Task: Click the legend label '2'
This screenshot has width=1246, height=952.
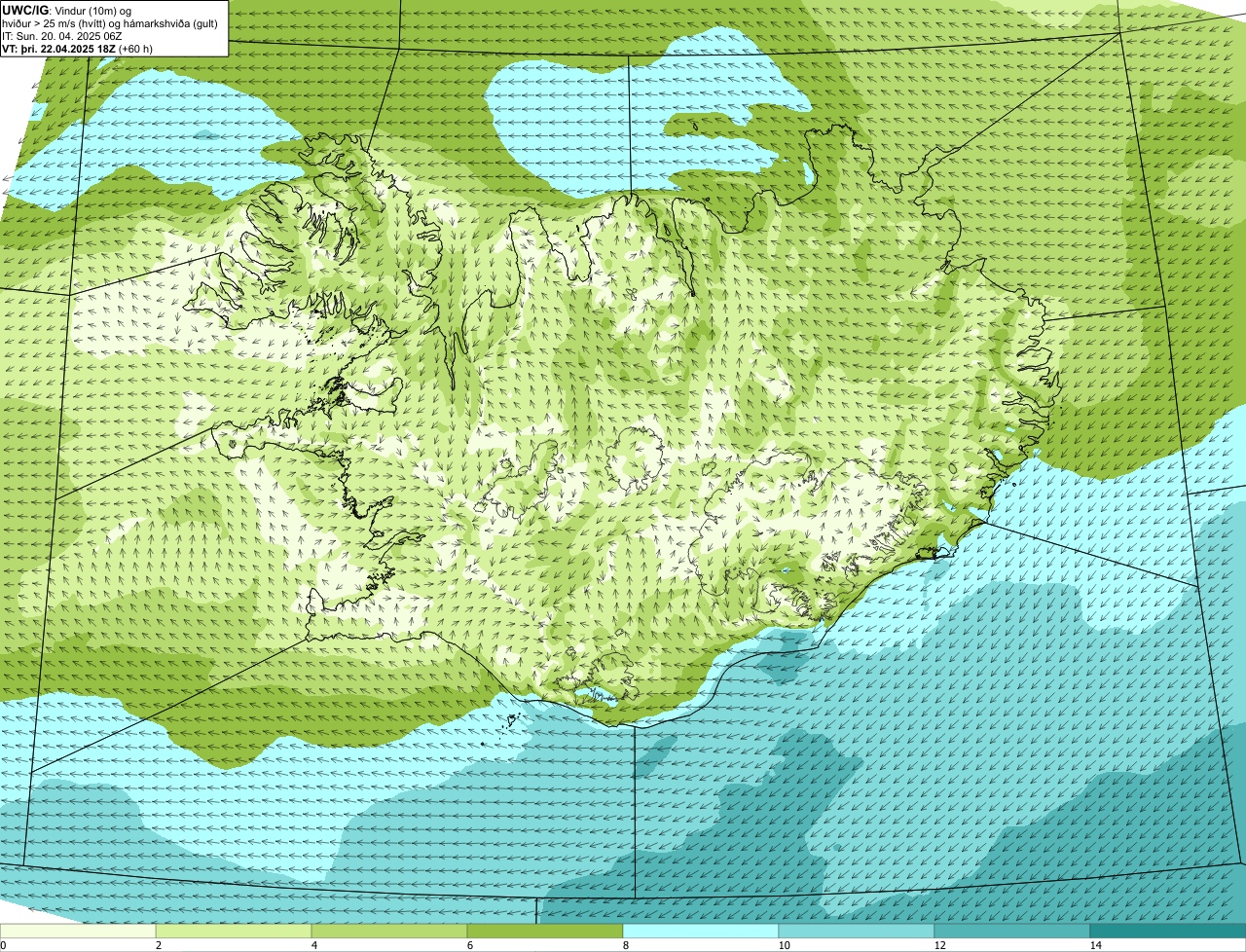Action: coord(158,945)
